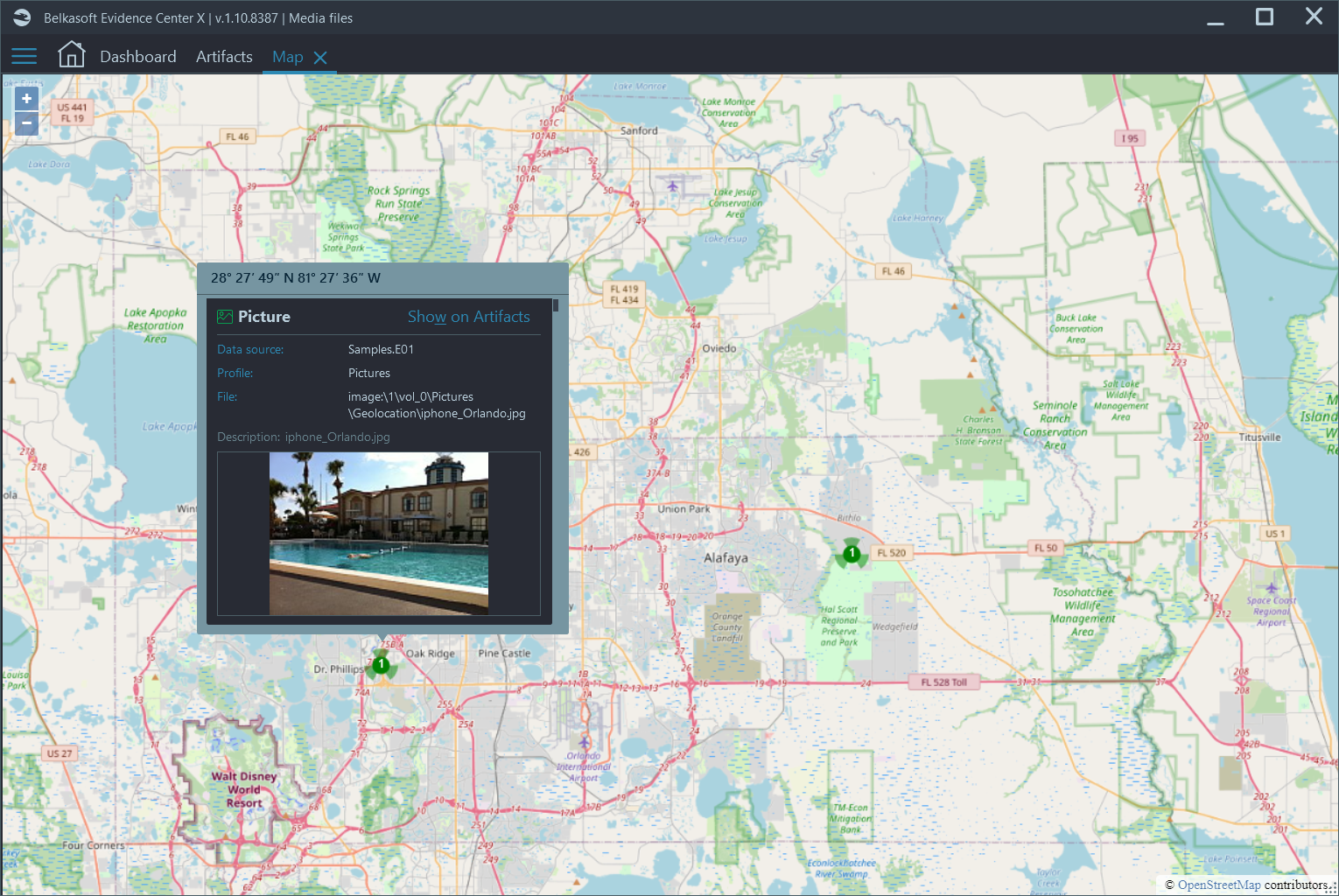The height and width of the screenshot is (896, 1339).
Task: Zoom out the map with minus button
Action: click(x=26, y=123)
